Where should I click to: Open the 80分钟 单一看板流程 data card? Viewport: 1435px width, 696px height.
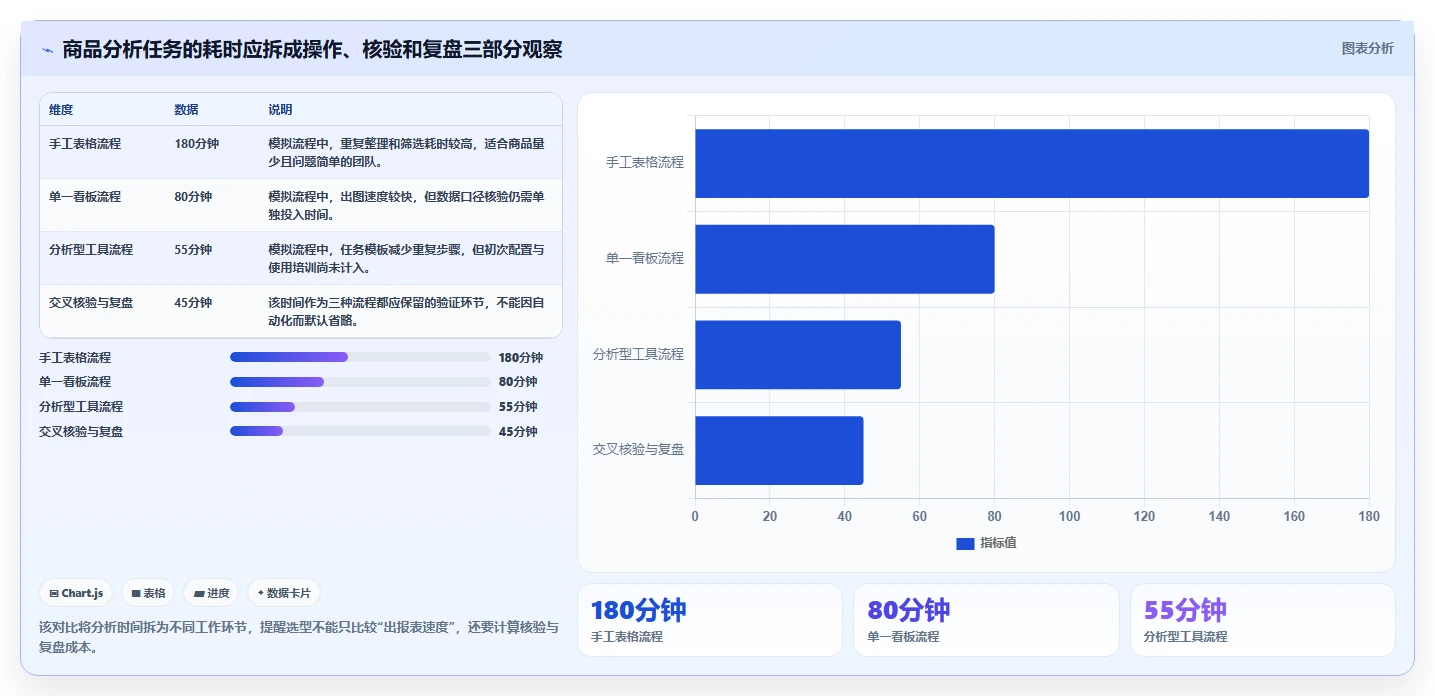986,620
